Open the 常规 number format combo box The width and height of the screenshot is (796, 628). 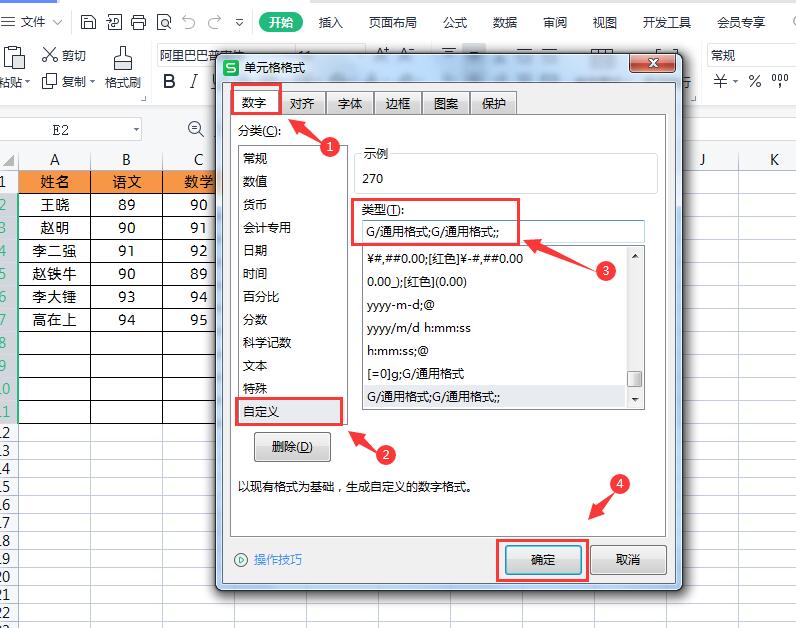[x=751, y=55]
